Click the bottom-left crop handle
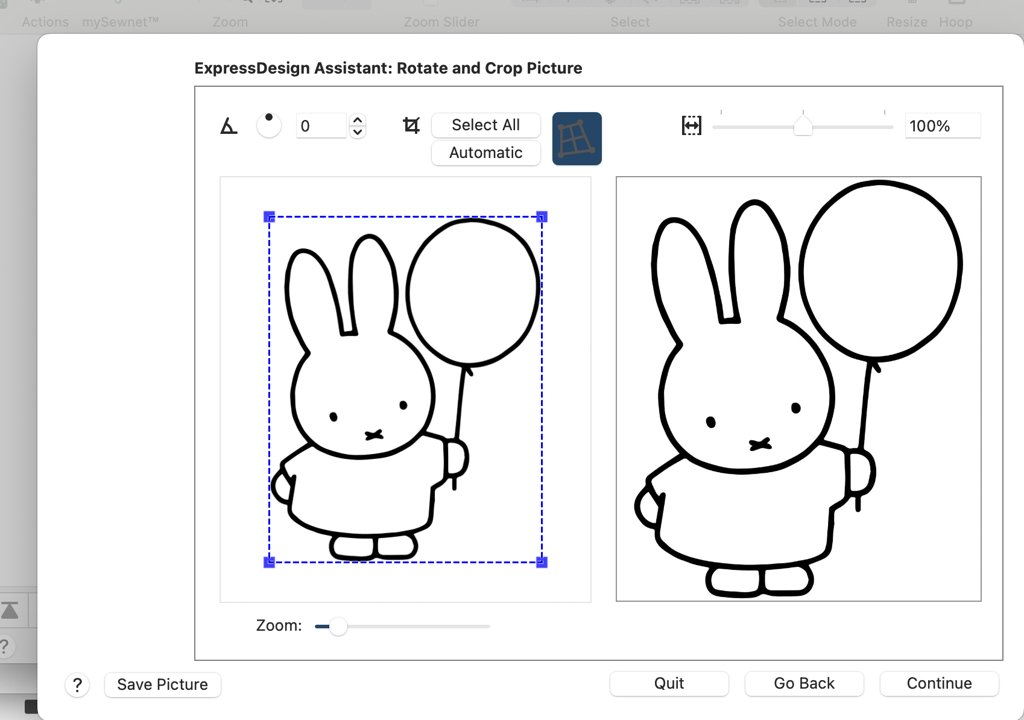 269,562
